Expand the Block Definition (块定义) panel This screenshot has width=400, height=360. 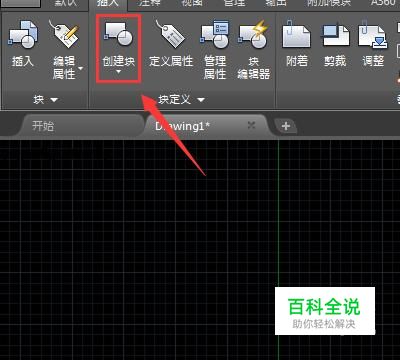pos(181,99)
